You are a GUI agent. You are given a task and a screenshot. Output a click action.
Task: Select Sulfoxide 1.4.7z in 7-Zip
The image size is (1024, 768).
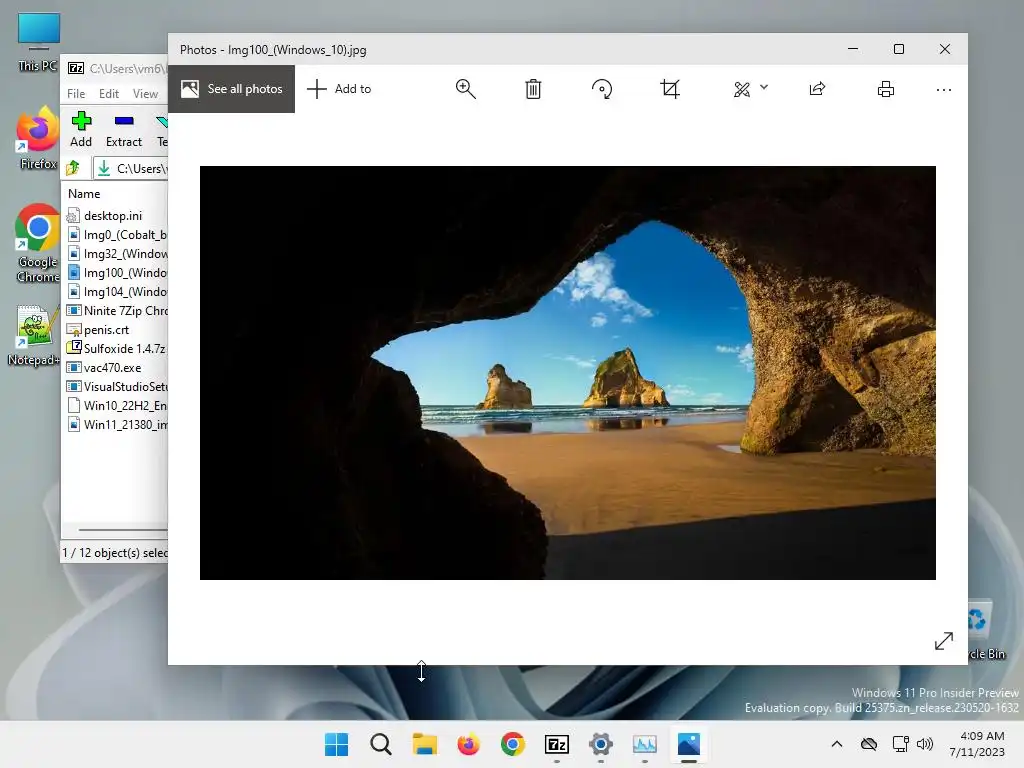(116, 349)
